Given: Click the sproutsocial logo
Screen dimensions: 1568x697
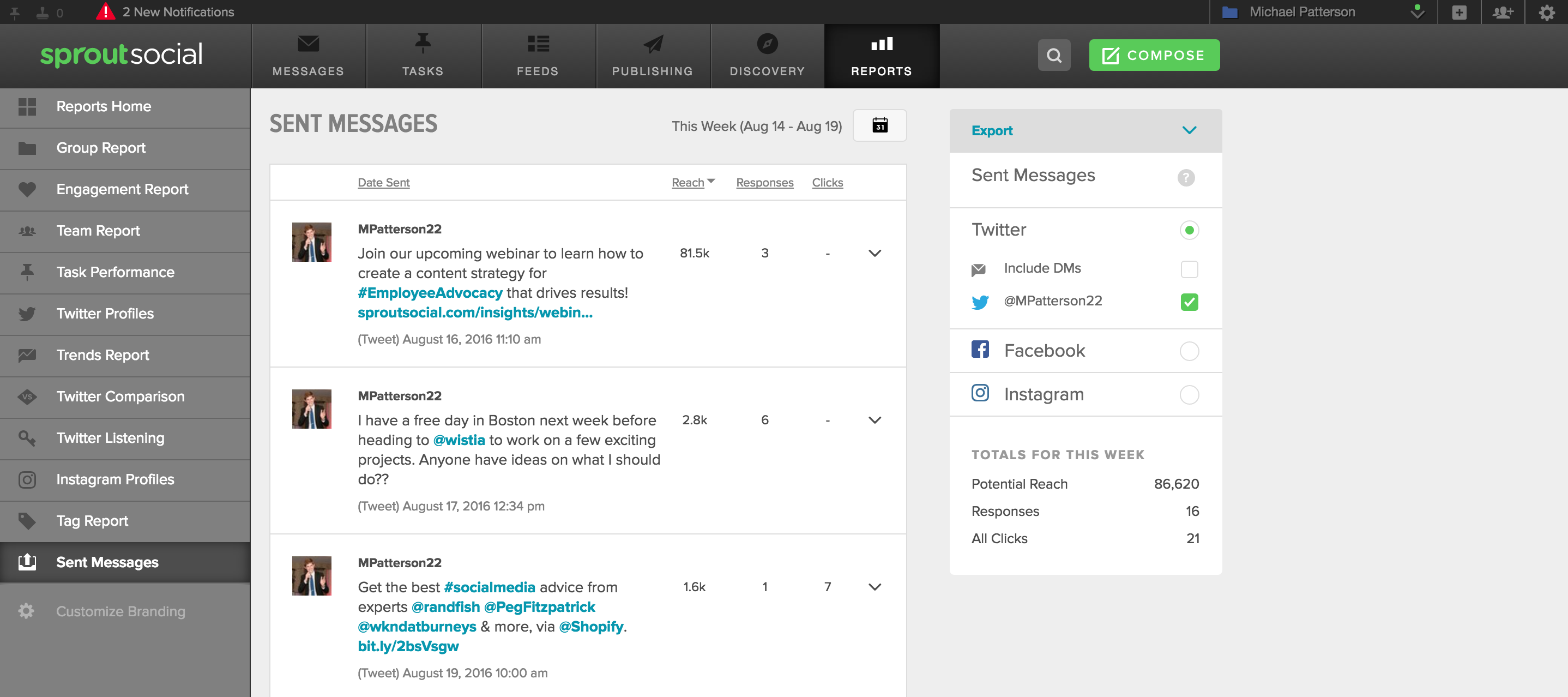Looking at the screenshot, I should (x=121, y=55).
